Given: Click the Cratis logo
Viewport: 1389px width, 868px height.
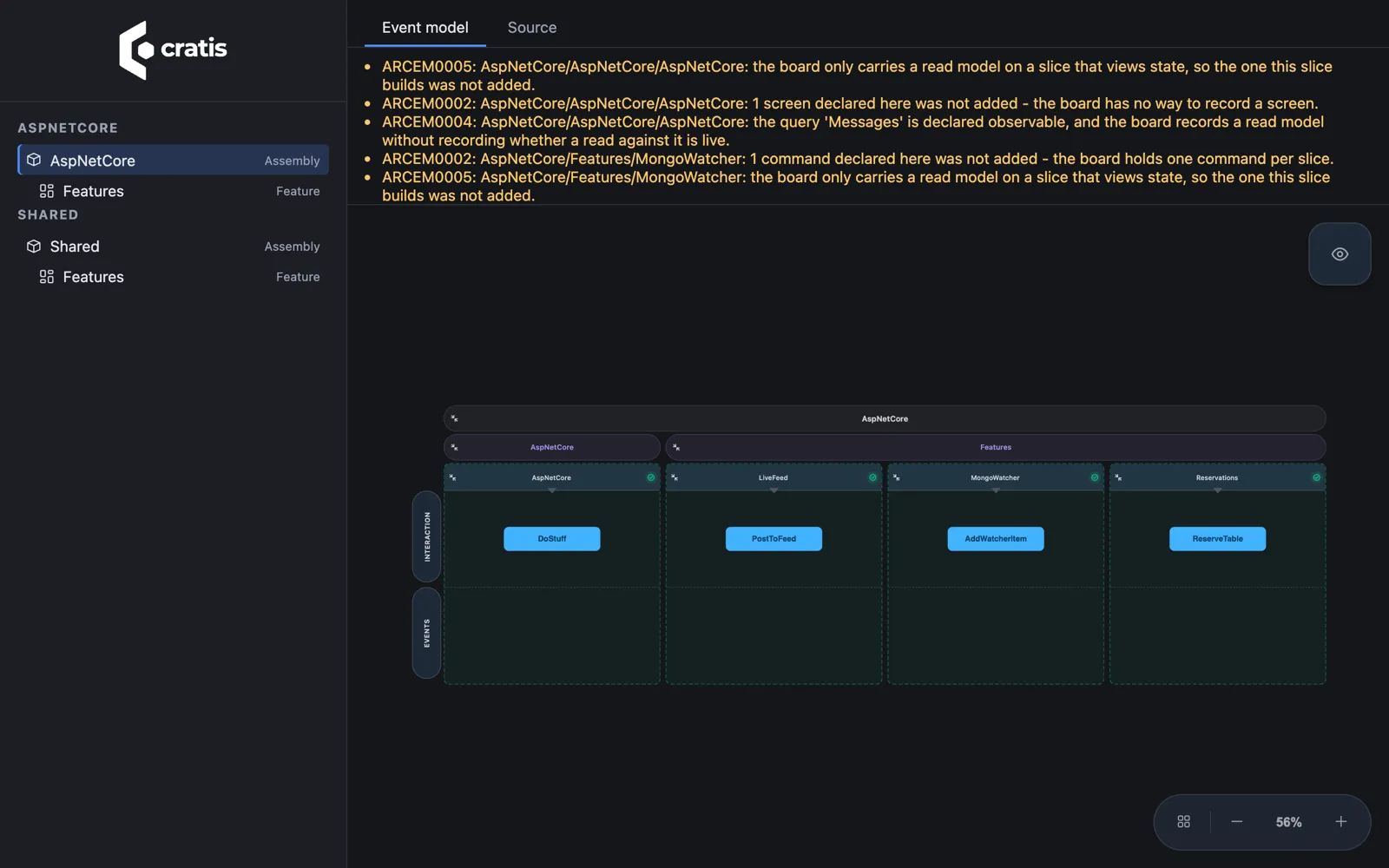Looking at the screenshot, I should (173, 49).
